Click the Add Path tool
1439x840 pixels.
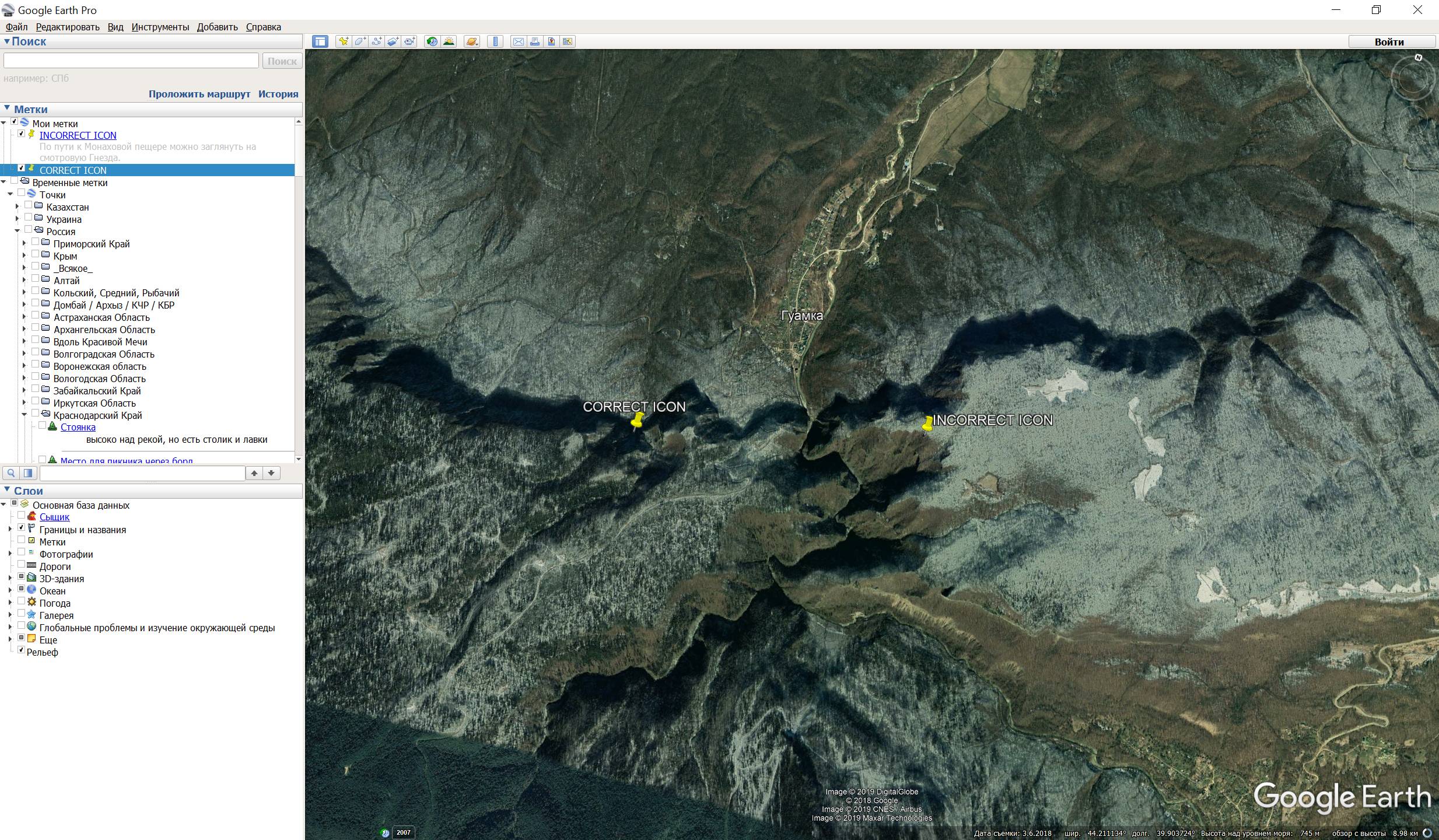click(x=377, y=41)
